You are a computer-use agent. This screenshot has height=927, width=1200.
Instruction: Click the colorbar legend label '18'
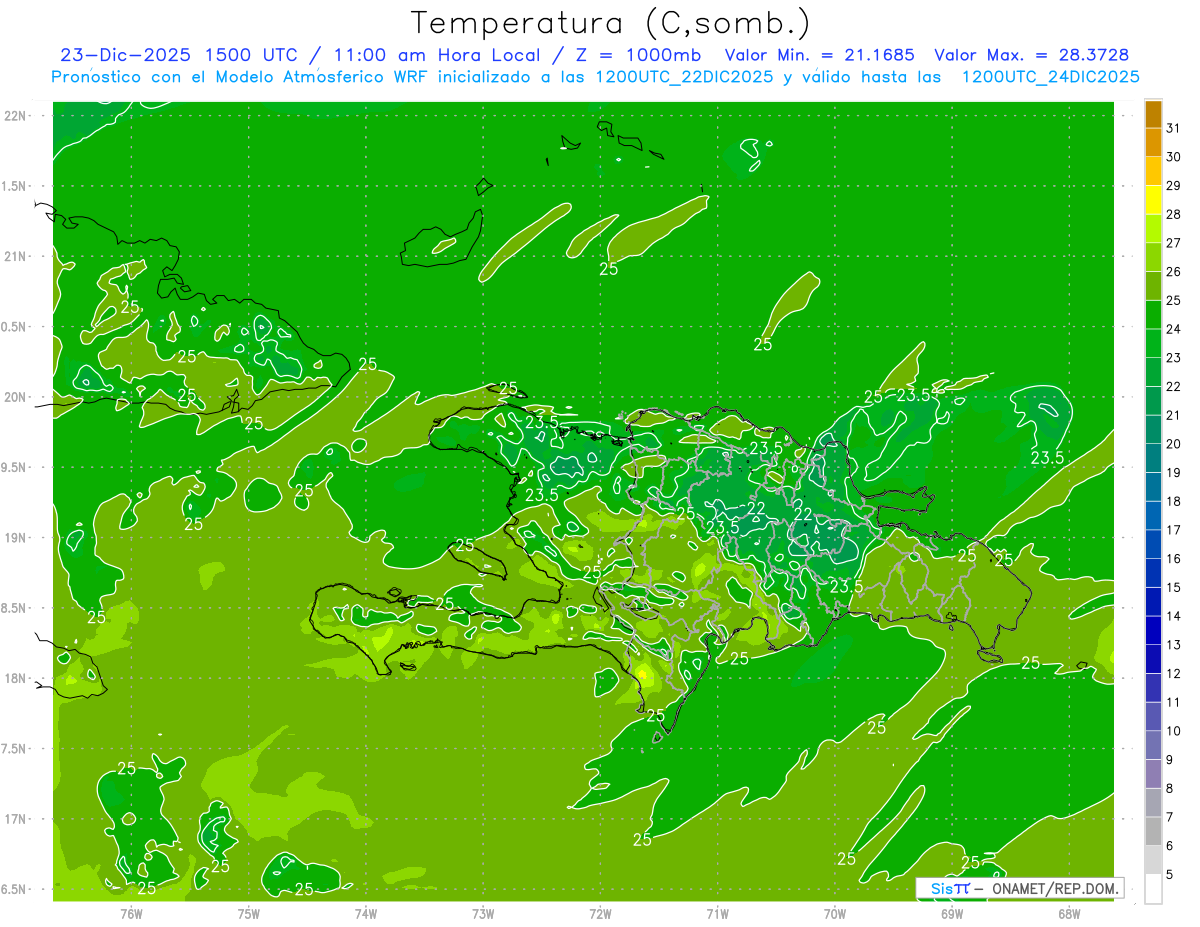[1174, 502]
